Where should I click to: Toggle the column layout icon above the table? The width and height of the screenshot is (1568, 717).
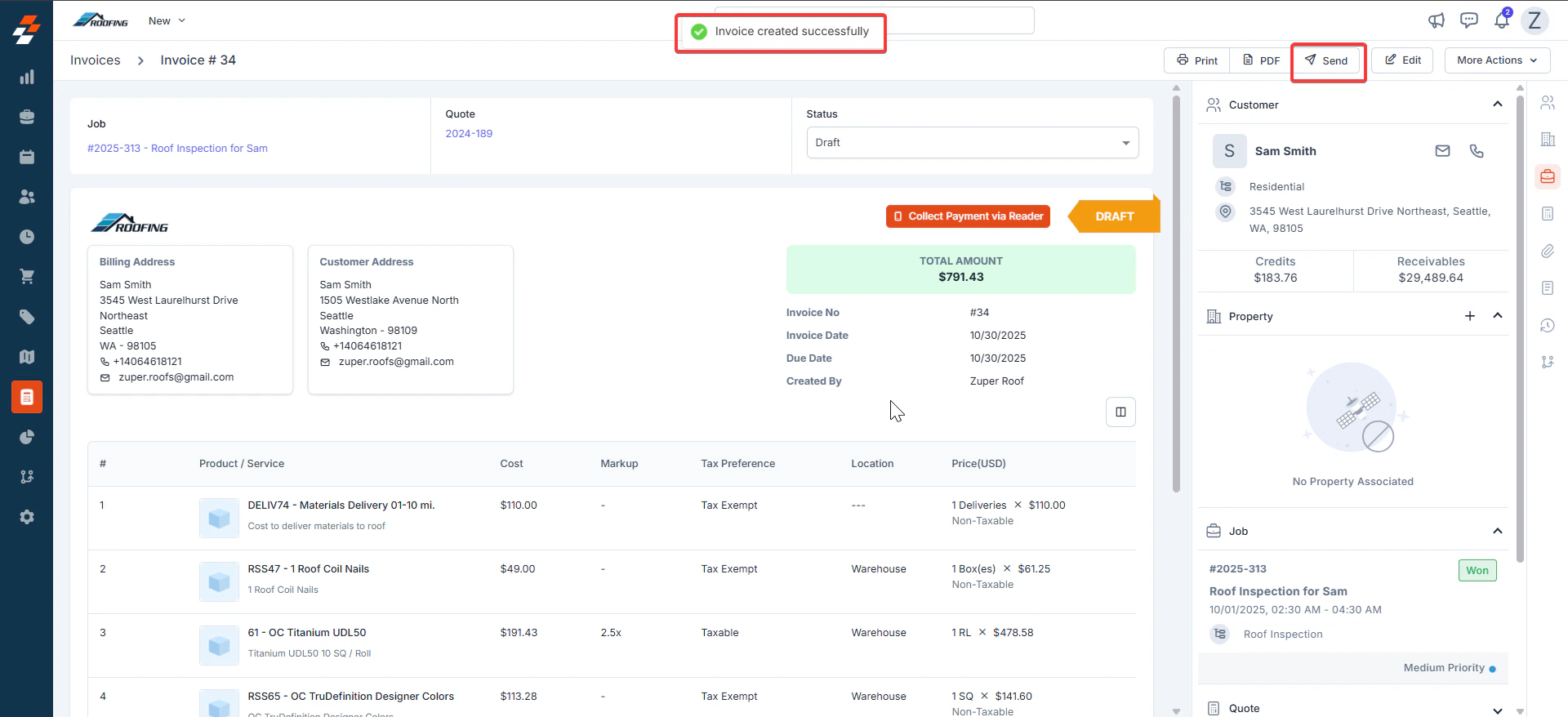coord(1120,412)
